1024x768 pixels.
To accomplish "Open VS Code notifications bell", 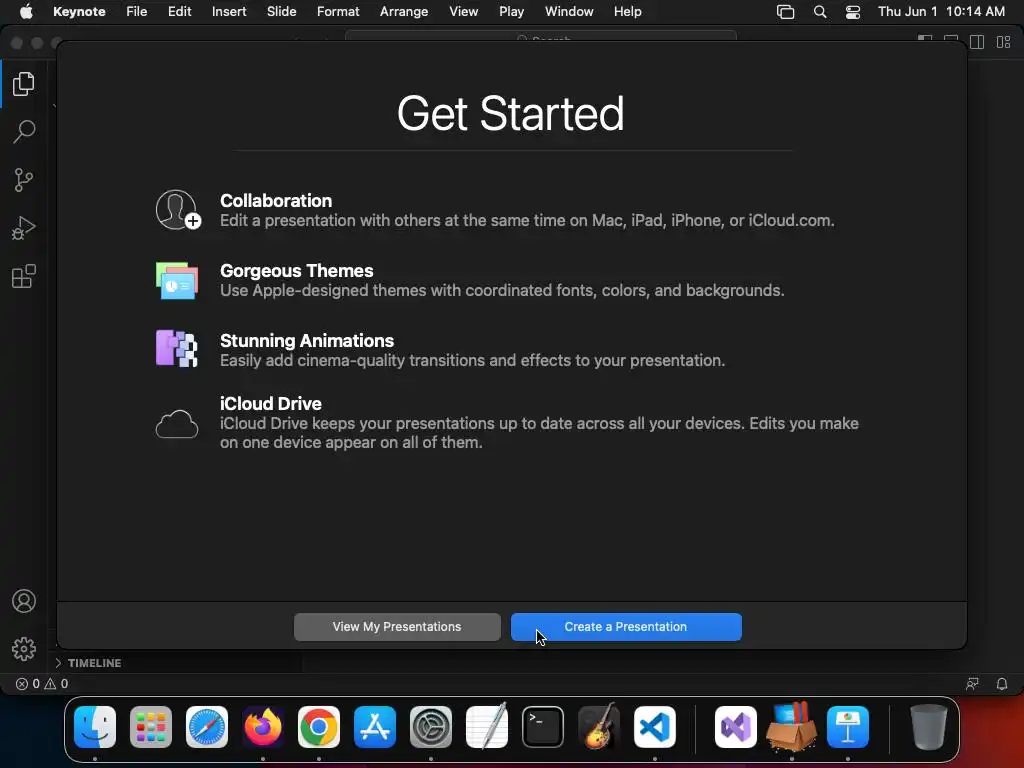I will point(1002,684).
